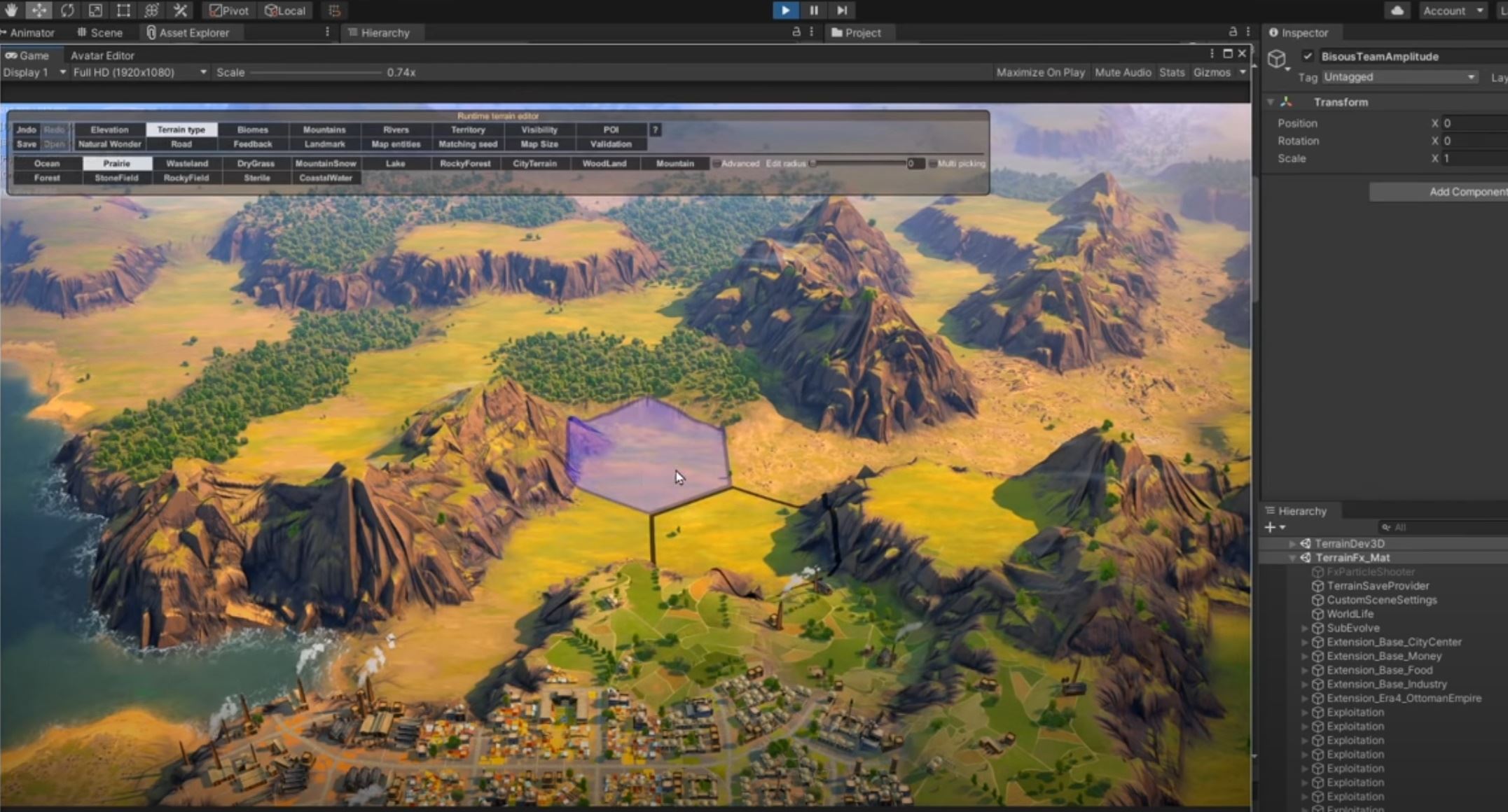Screen dimensions: 1508x812
Task: Enable the Advanced checkbox
Action: tap(717, 163)
